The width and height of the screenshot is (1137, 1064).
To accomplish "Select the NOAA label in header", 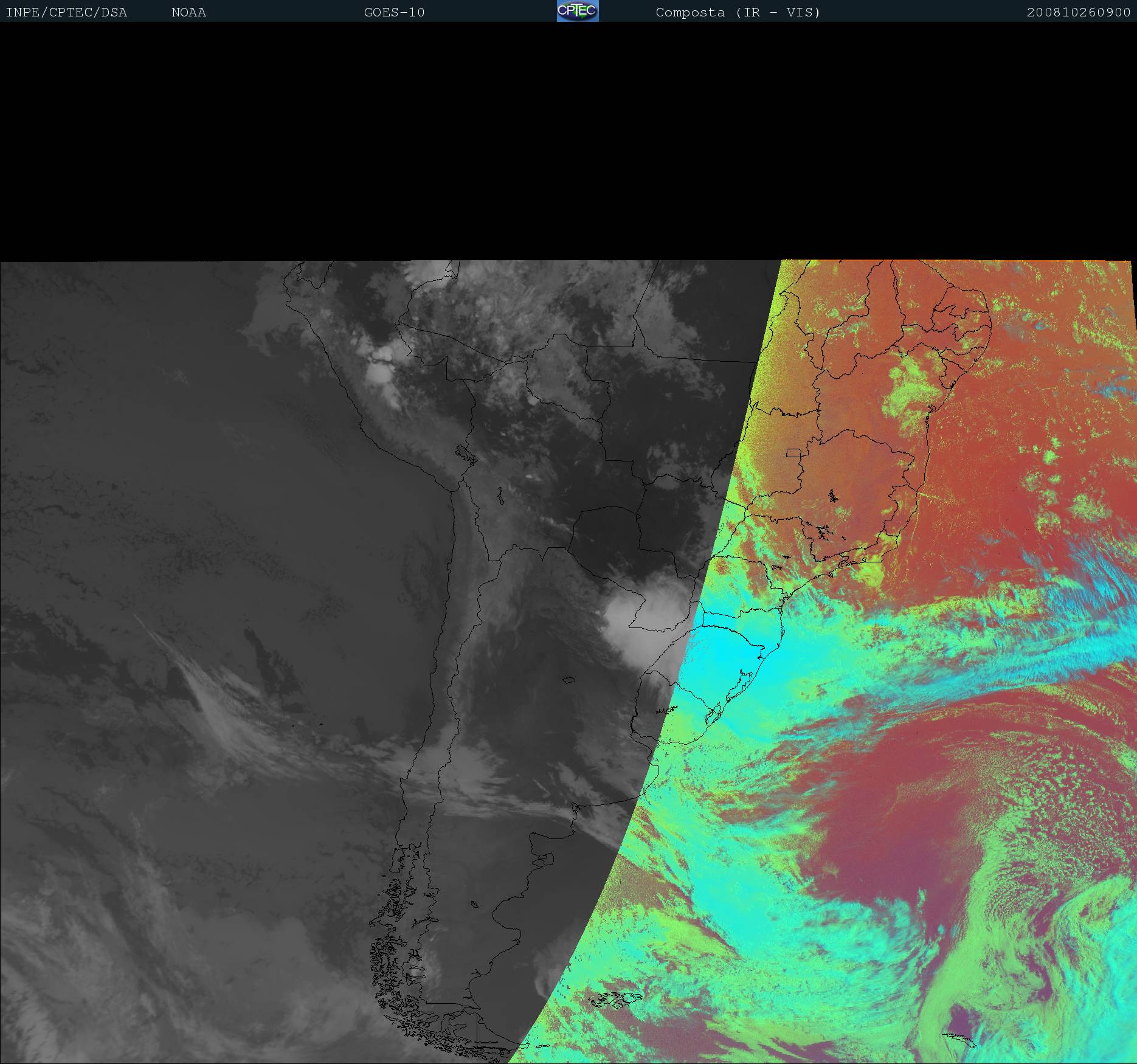I will point(188,13).
